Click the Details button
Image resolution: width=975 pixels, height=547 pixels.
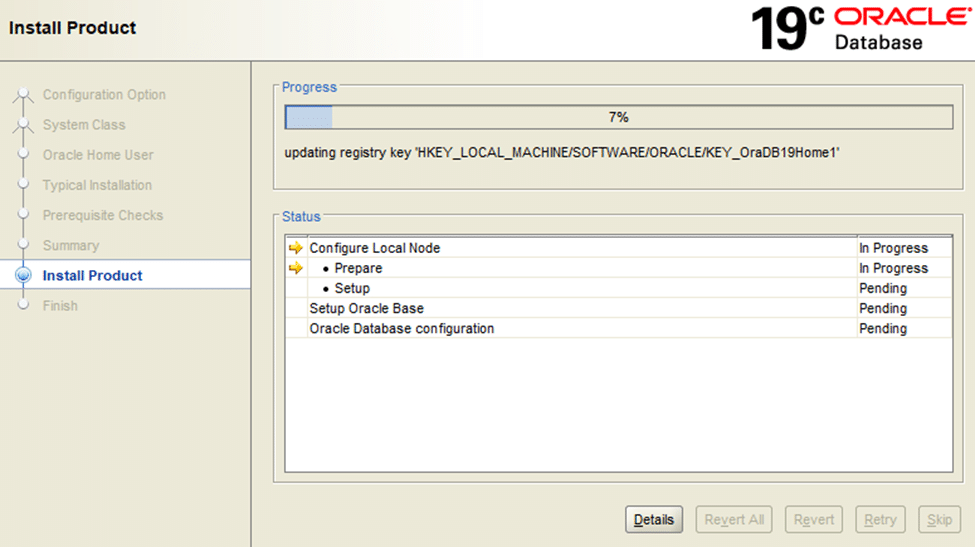click(654, 519)
